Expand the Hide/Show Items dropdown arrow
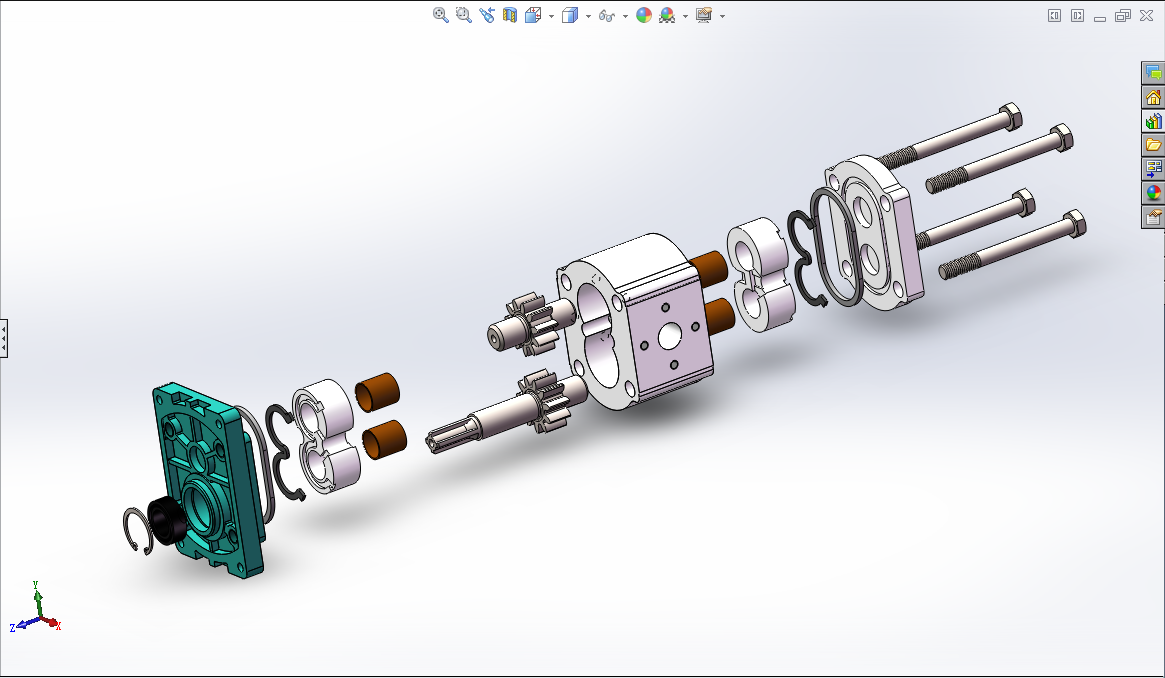The width and height of the screenshot is (1165, 678). [625, 16]
